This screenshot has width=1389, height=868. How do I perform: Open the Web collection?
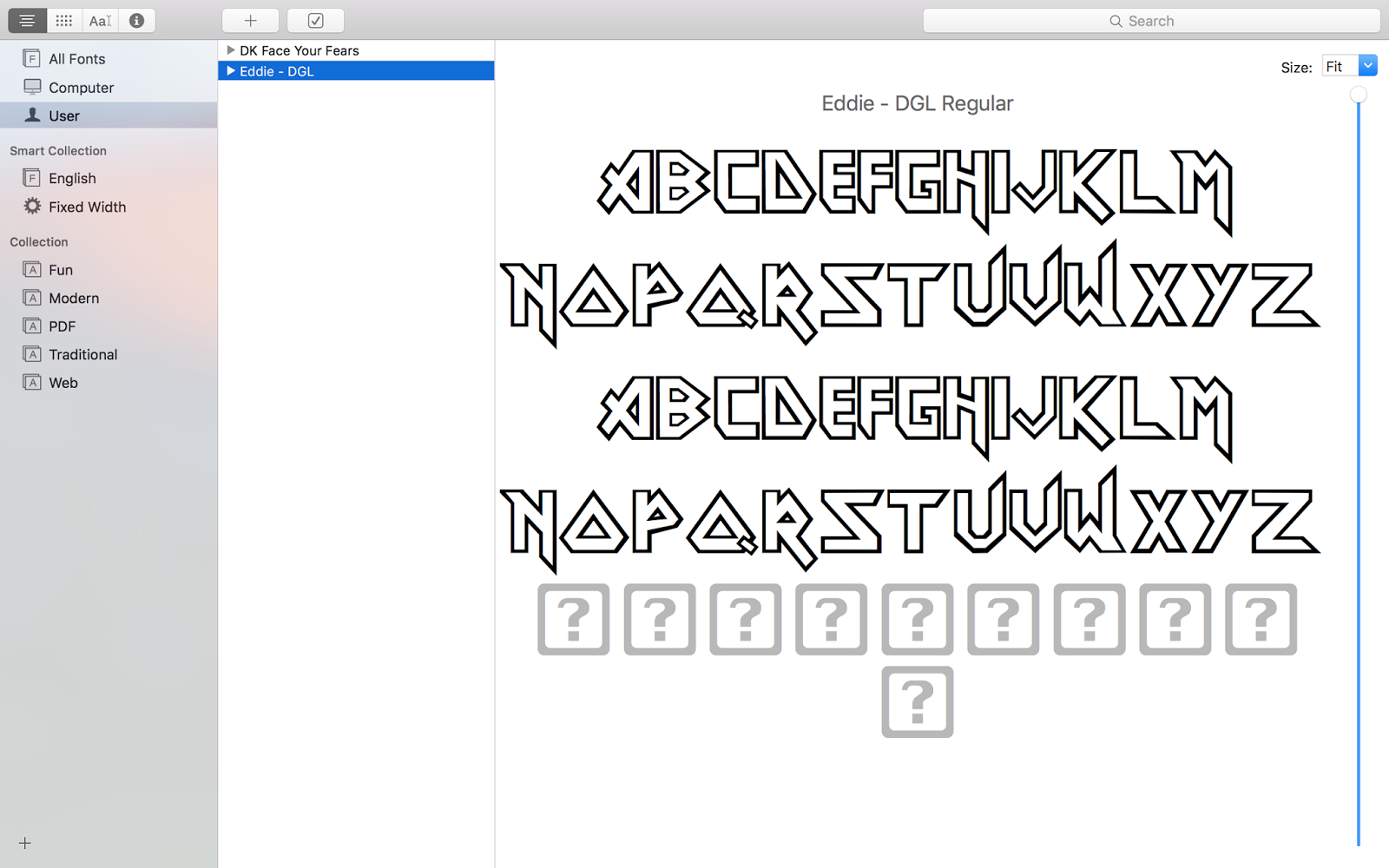(109, 383)
